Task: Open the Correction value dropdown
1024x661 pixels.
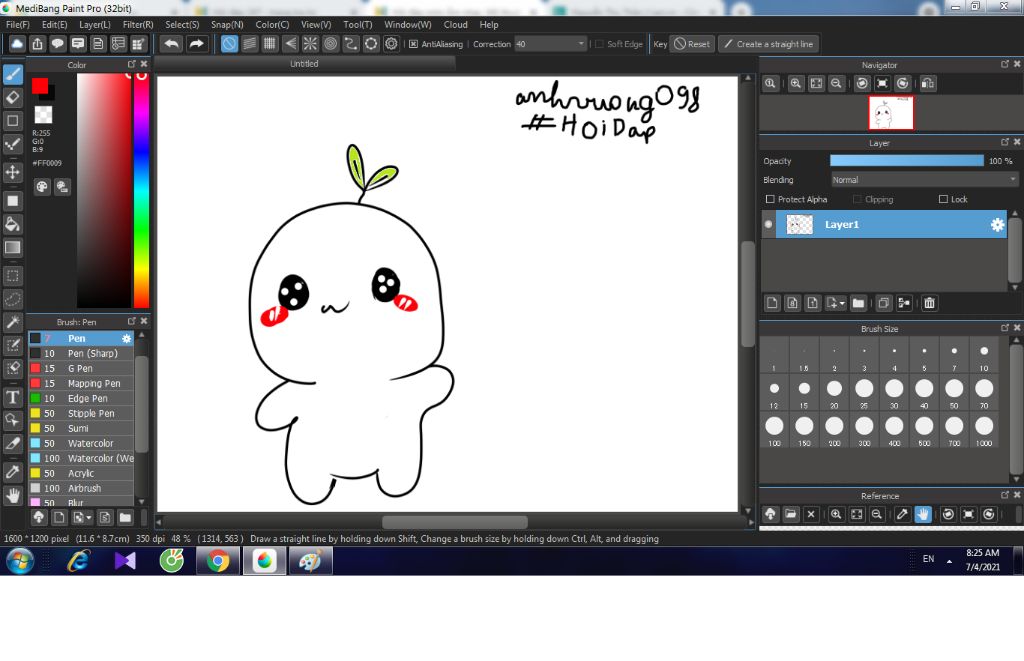Action: pyautogui.click(x=581, y=44)
